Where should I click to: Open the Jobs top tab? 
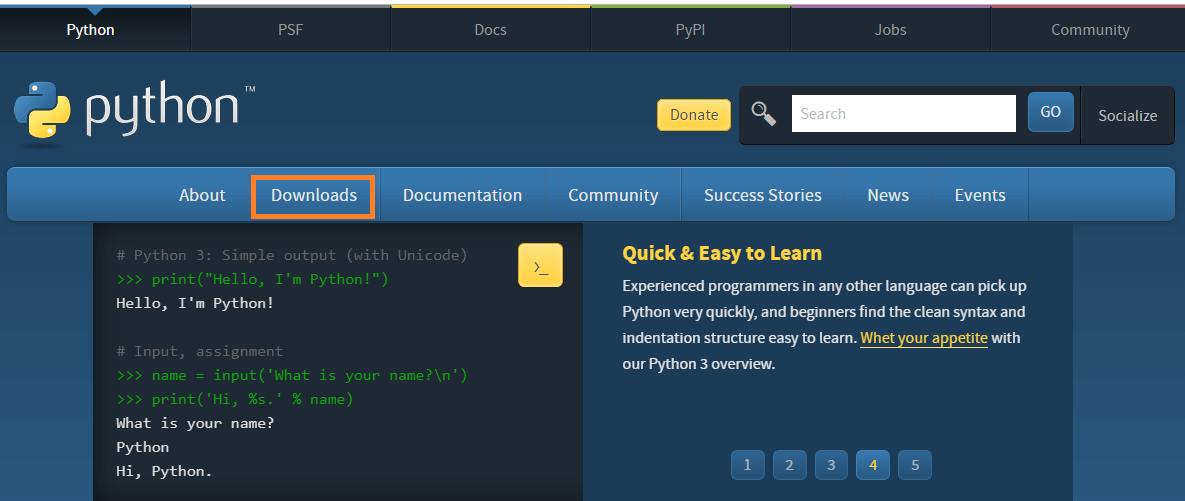pos(890,30)
